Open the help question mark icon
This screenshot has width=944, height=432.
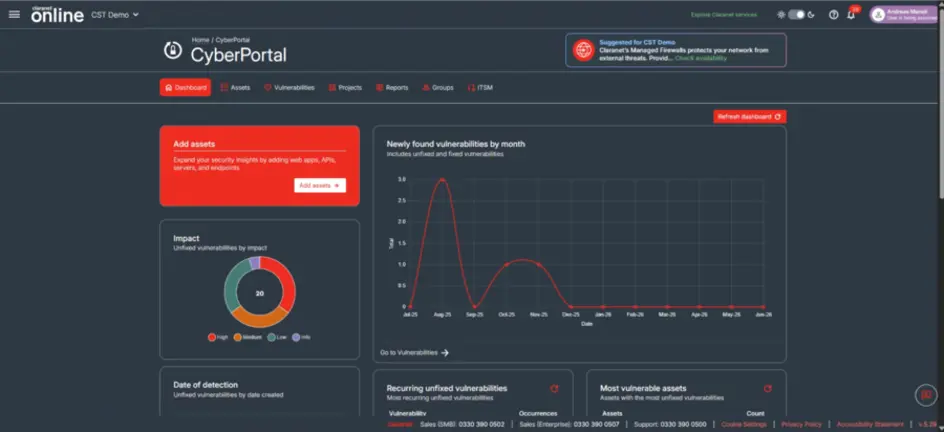coord(833,14)
